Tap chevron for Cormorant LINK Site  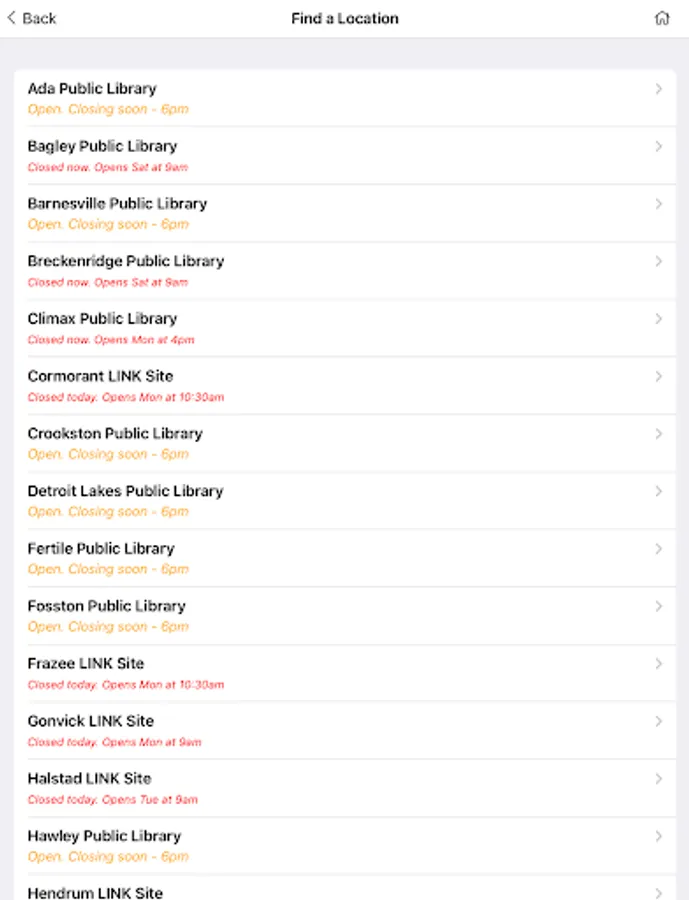[658, 376]
